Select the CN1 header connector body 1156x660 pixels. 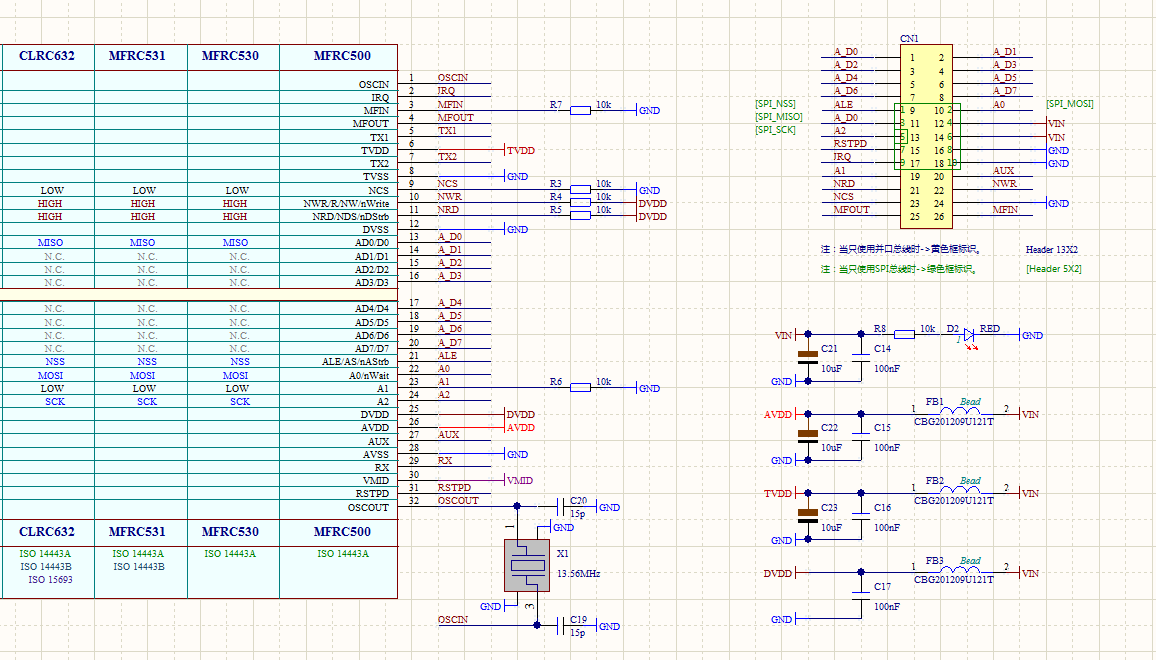click(926, 136)
